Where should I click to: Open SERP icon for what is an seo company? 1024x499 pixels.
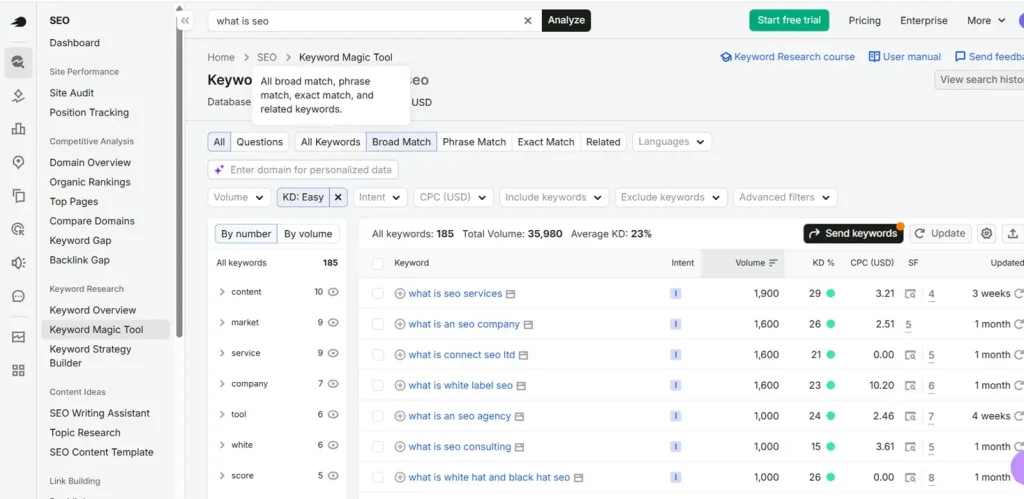coord(528,325)
